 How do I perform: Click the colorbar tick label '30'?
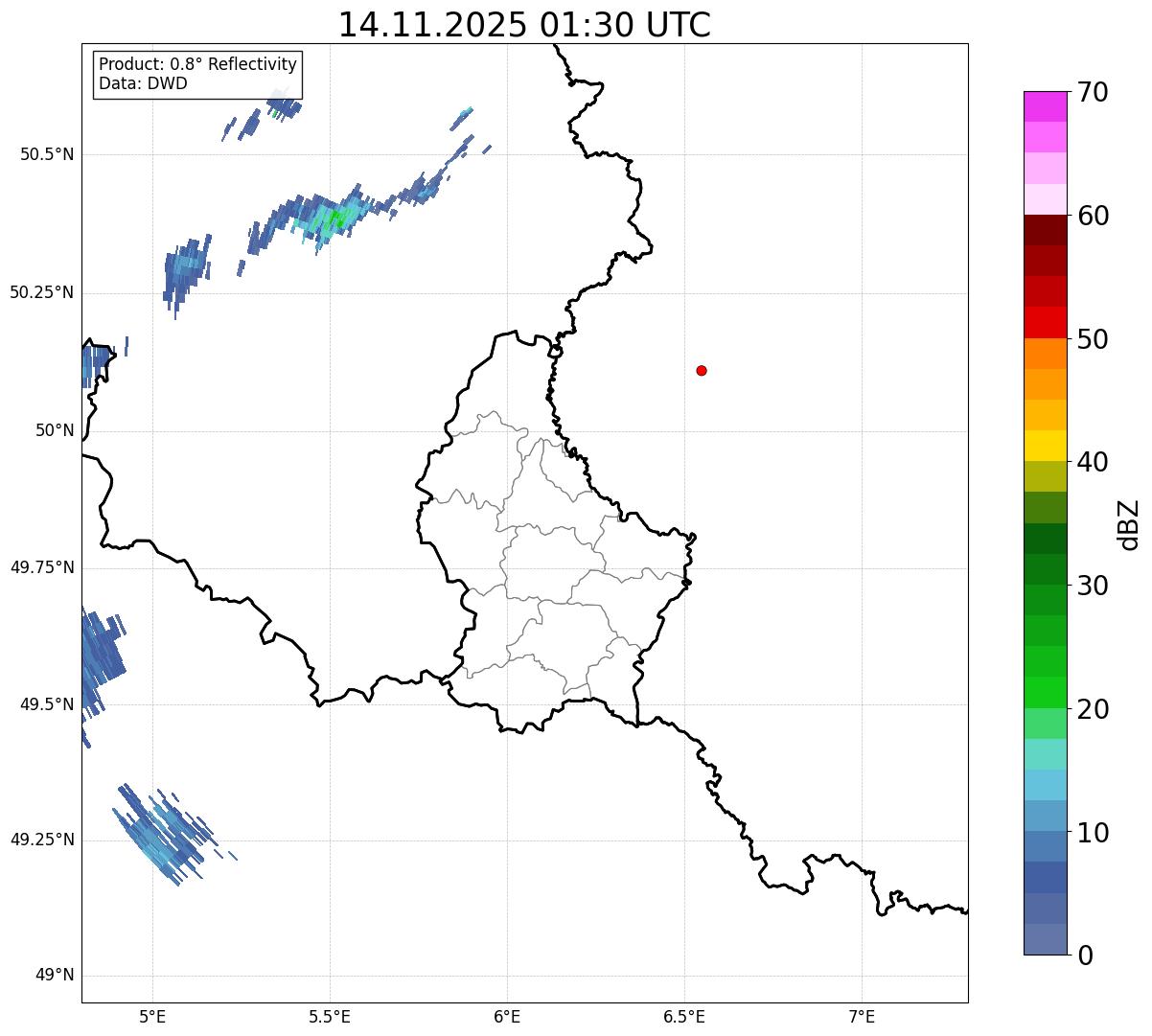tap(1092, 586)
